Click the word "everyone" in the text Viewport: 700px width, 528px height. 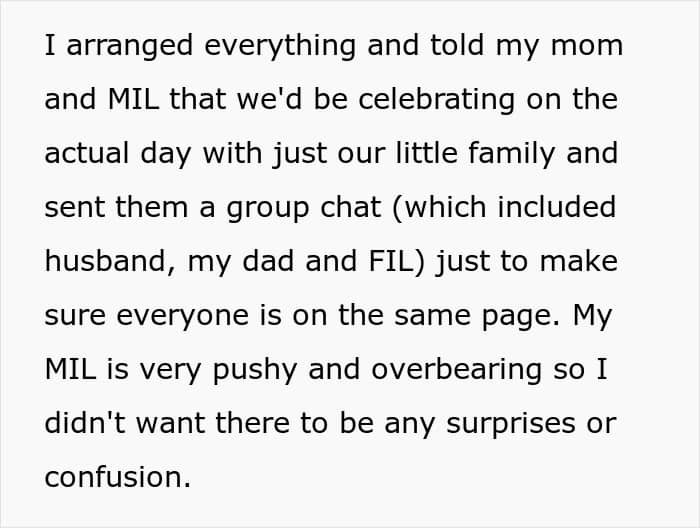(x=182, y=317)
